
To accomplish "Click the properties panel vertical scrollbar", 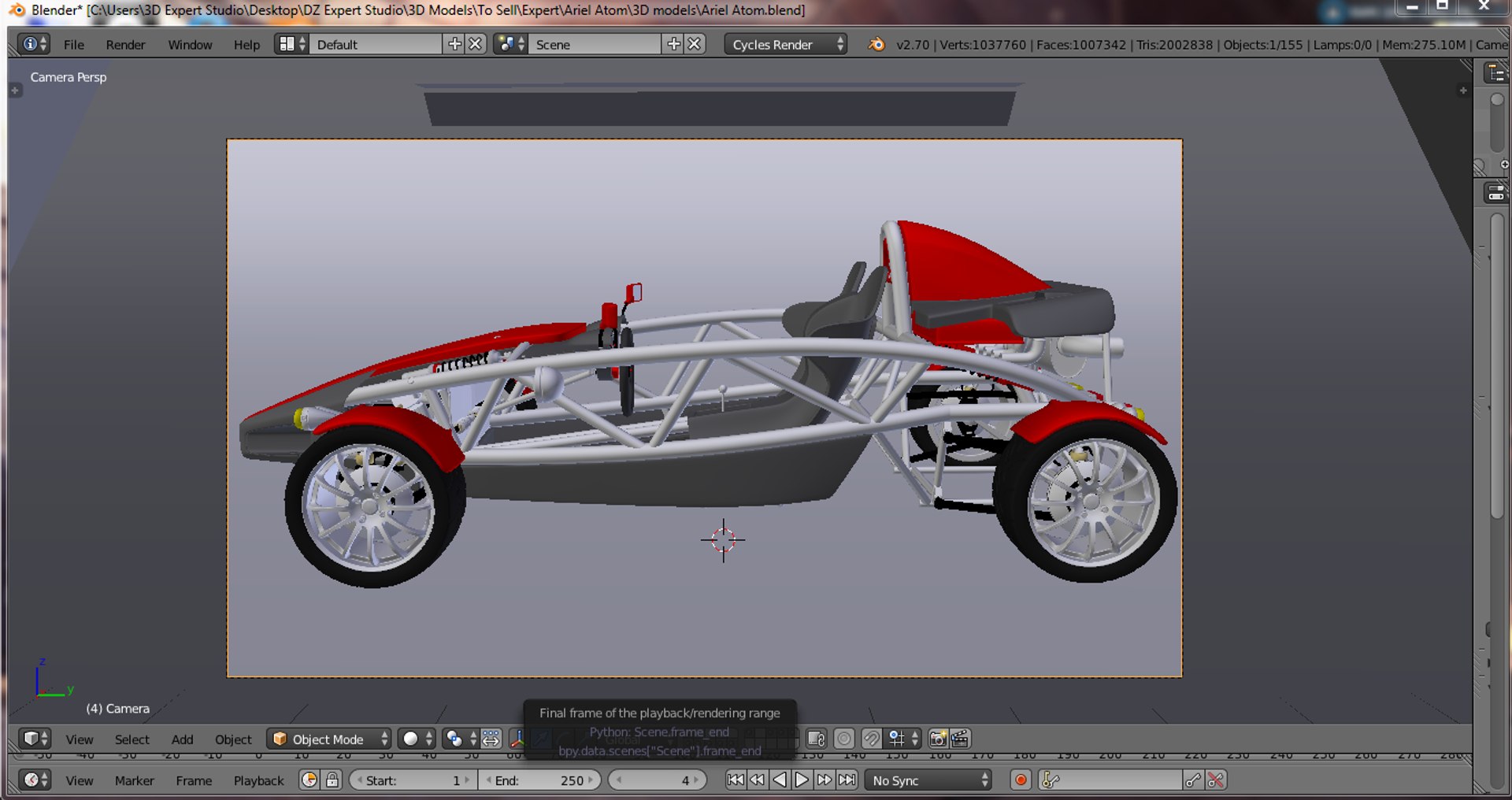I will [x=1497, y=366].
